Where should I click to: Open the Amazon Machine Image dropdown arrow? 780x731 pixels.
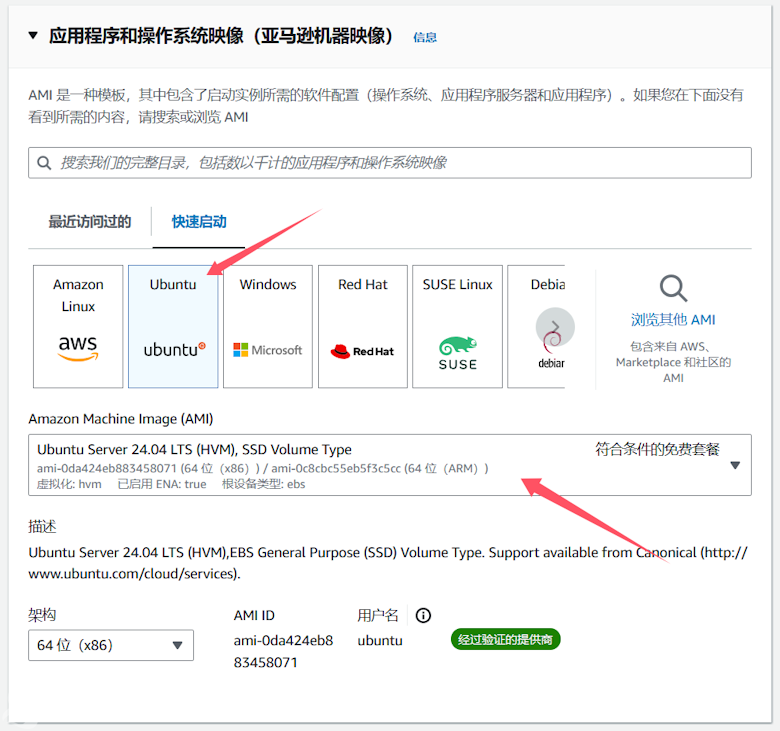pyautogui.click(x=735, y=465)
